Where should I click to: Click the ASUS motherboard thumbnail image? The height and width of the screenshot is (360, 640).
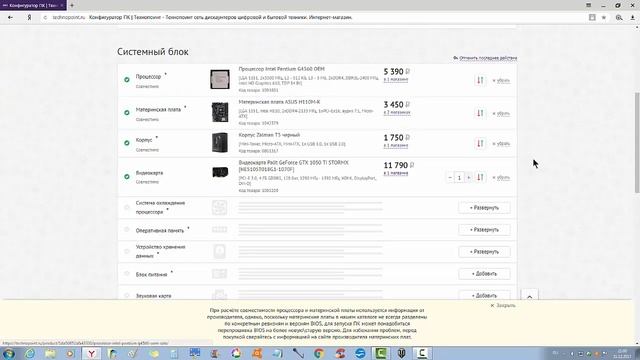220,112
